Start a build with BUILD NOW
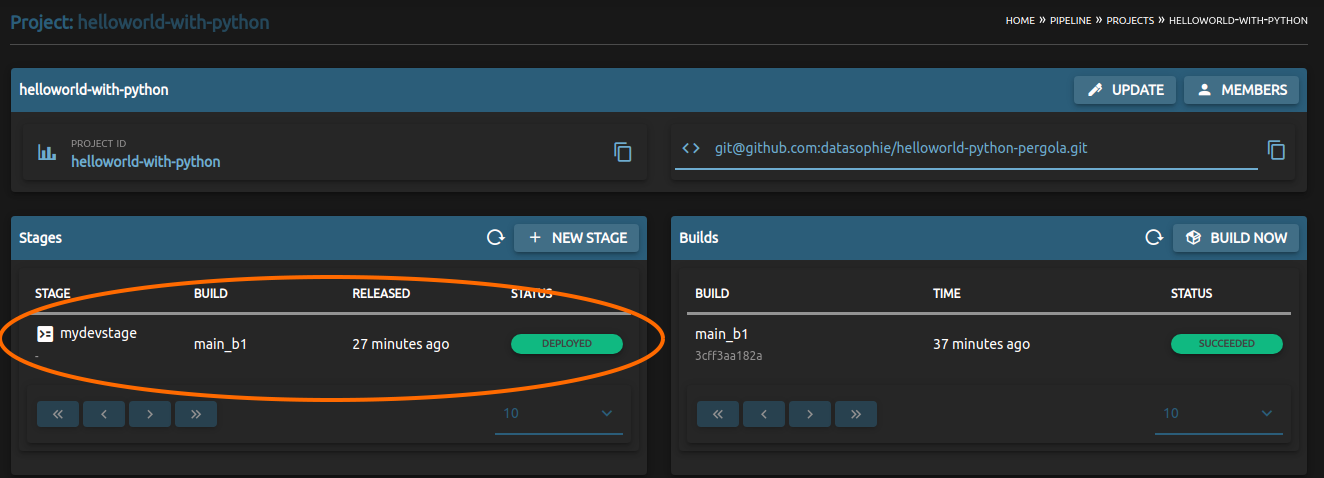 tap(1236, 238)
